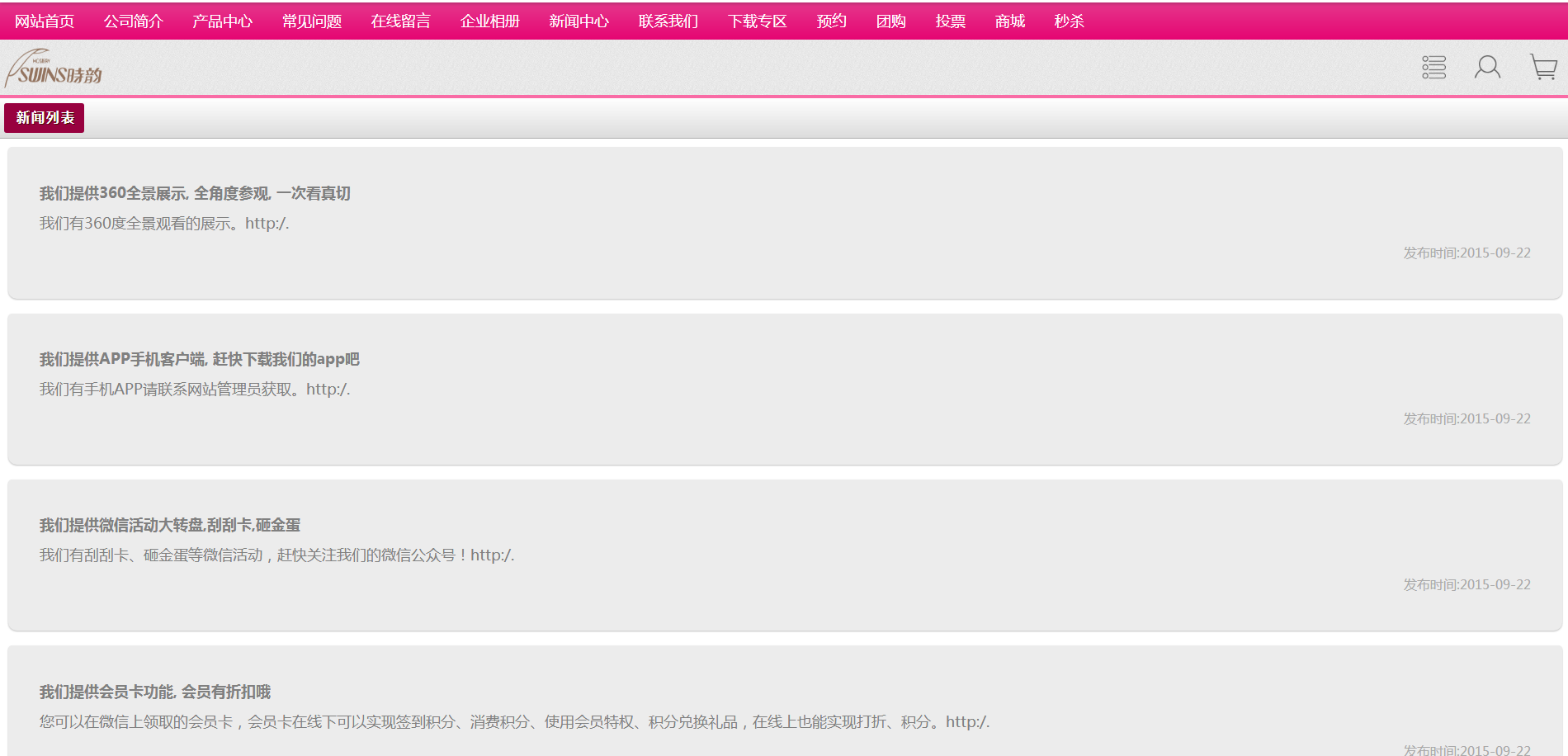Click summary 您可以在微信上领取的会员卡

pos(515,722)
